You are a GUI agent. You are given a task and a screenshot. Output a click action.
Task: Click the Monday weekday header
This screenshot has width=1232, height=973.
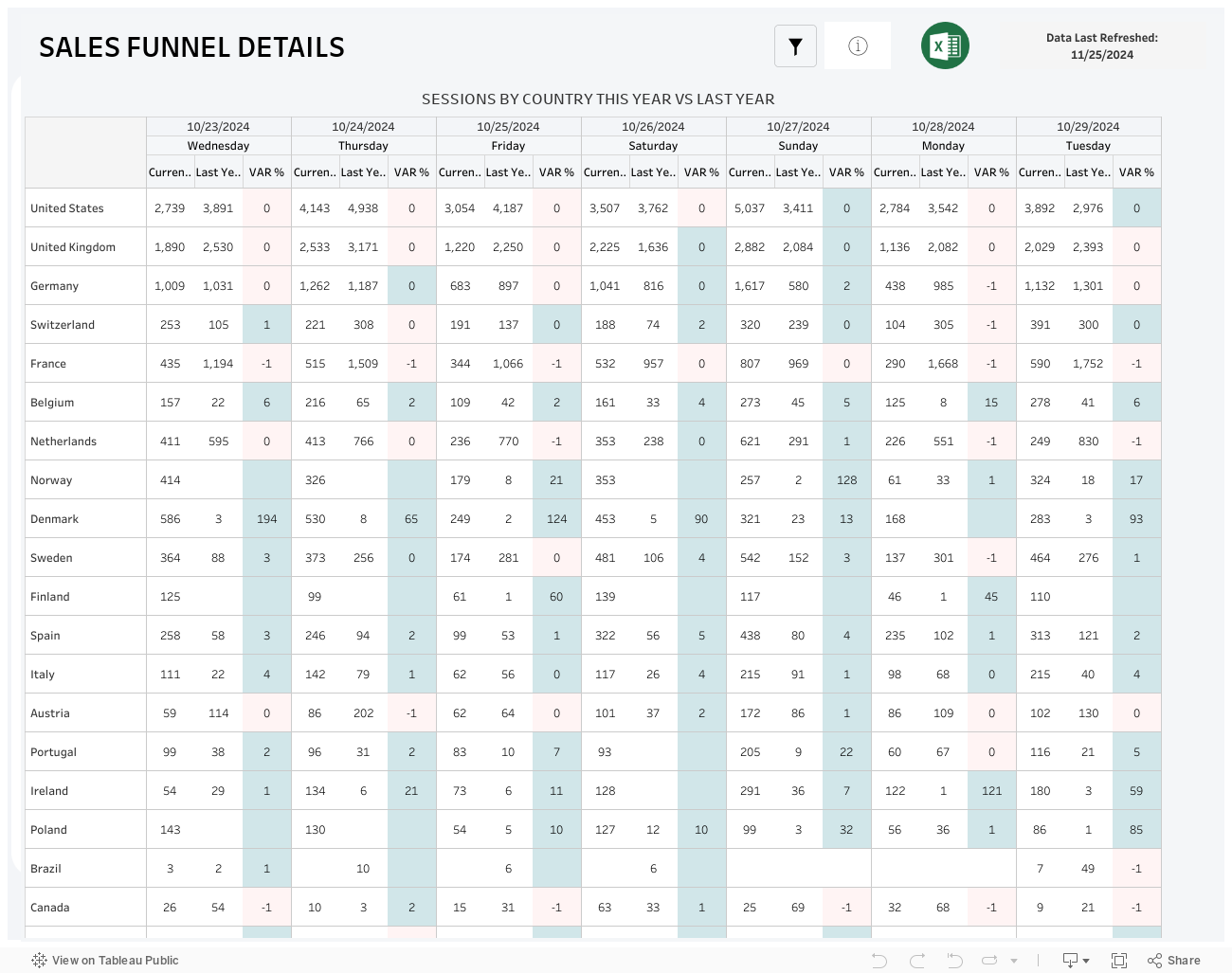point(943,145)
